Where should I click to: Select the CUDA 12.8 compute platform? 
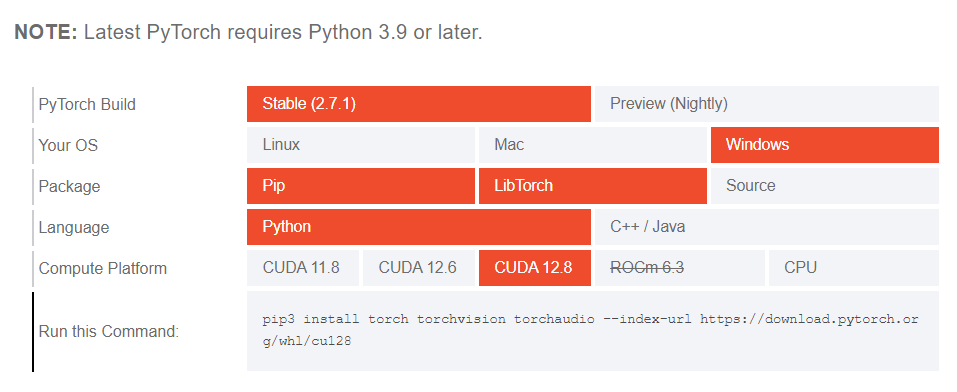point(535,267)
